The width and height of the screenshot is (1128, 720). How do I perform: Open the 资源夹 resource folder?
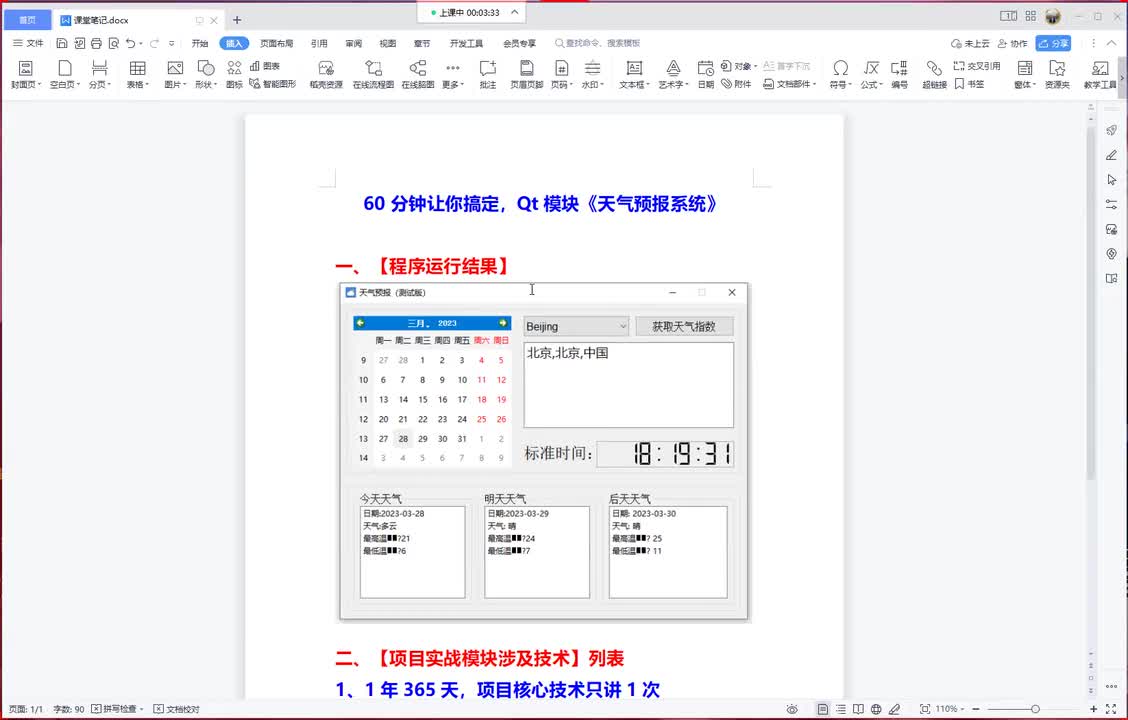pyautogui.click(x=1057, y=74)
